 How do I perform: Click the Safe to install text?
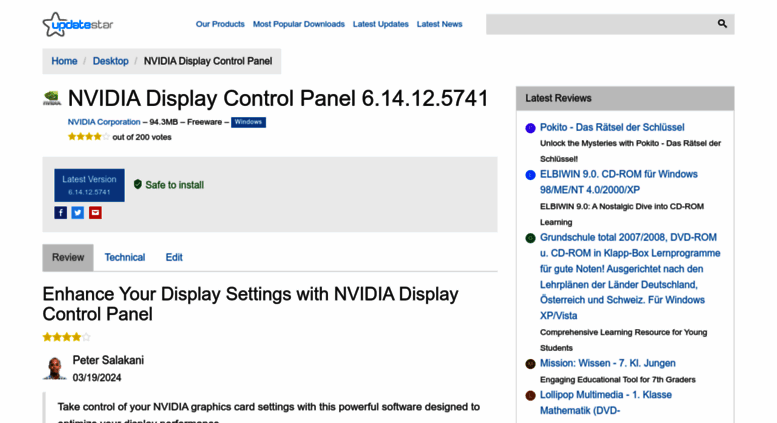[174, 185]
